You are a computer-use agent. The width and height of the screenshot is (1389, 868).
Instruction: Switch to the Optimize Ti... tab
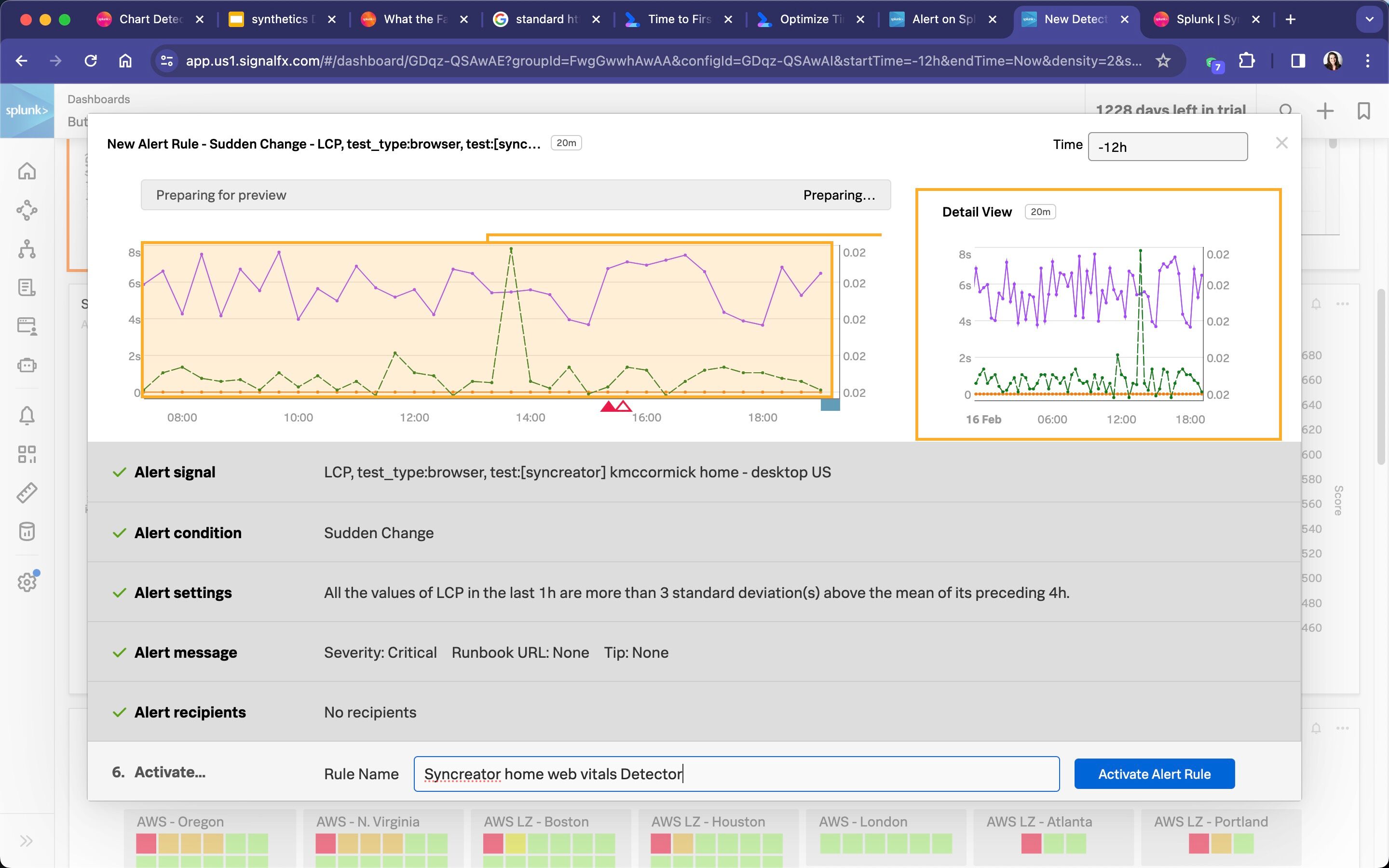810,19
